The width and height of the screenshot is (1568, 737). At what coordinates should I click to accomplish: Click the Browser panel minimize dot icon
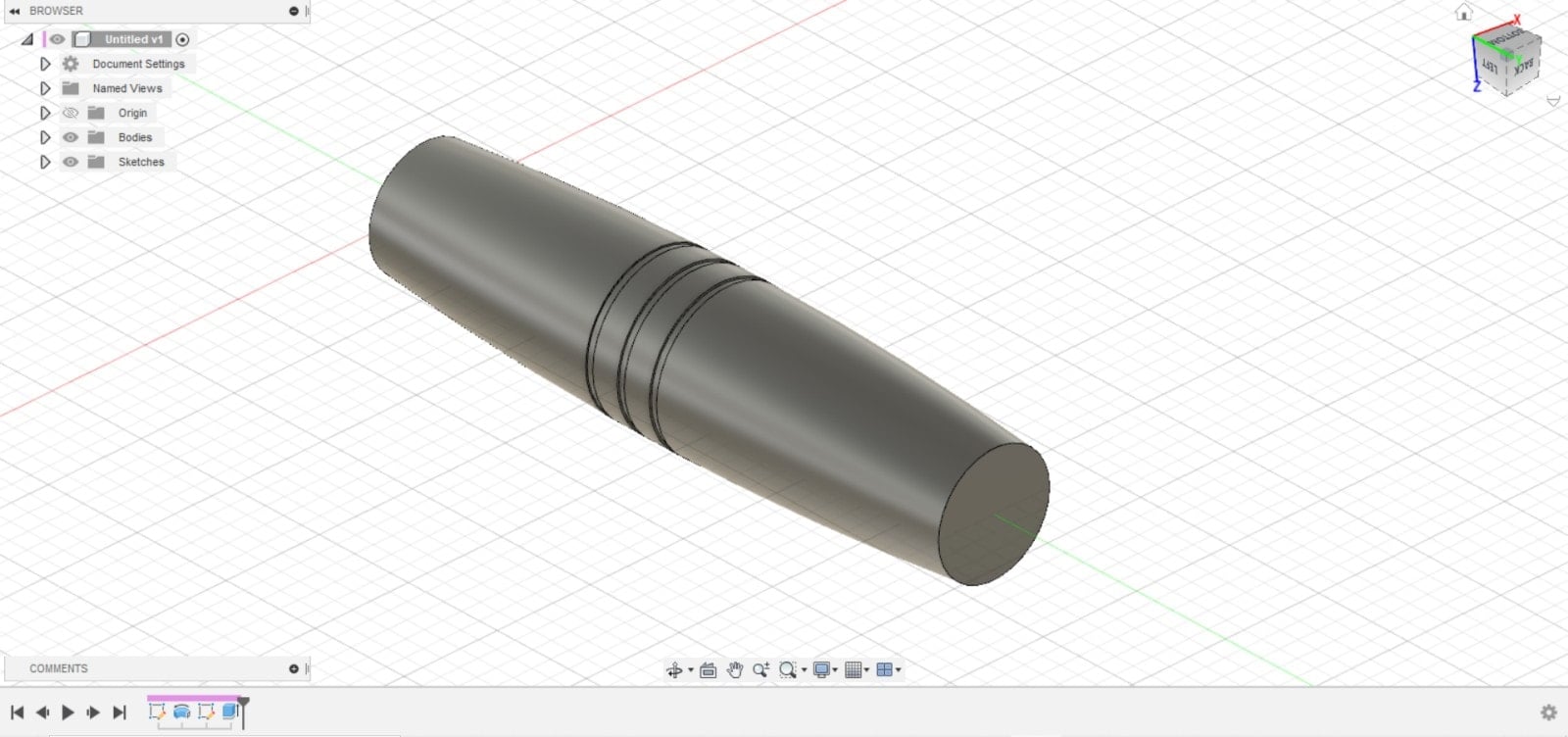coord(293,11)
